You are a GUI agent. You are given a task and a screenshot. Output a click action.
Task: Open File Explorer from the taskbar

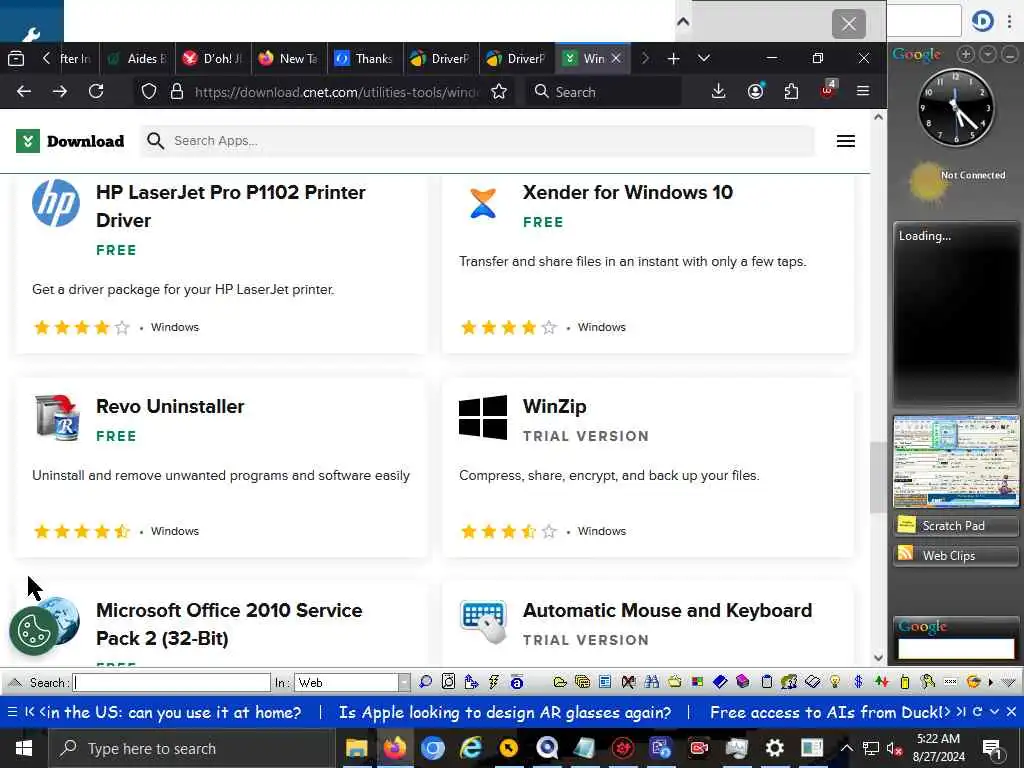pyautogui.click(x=357, y=748)
